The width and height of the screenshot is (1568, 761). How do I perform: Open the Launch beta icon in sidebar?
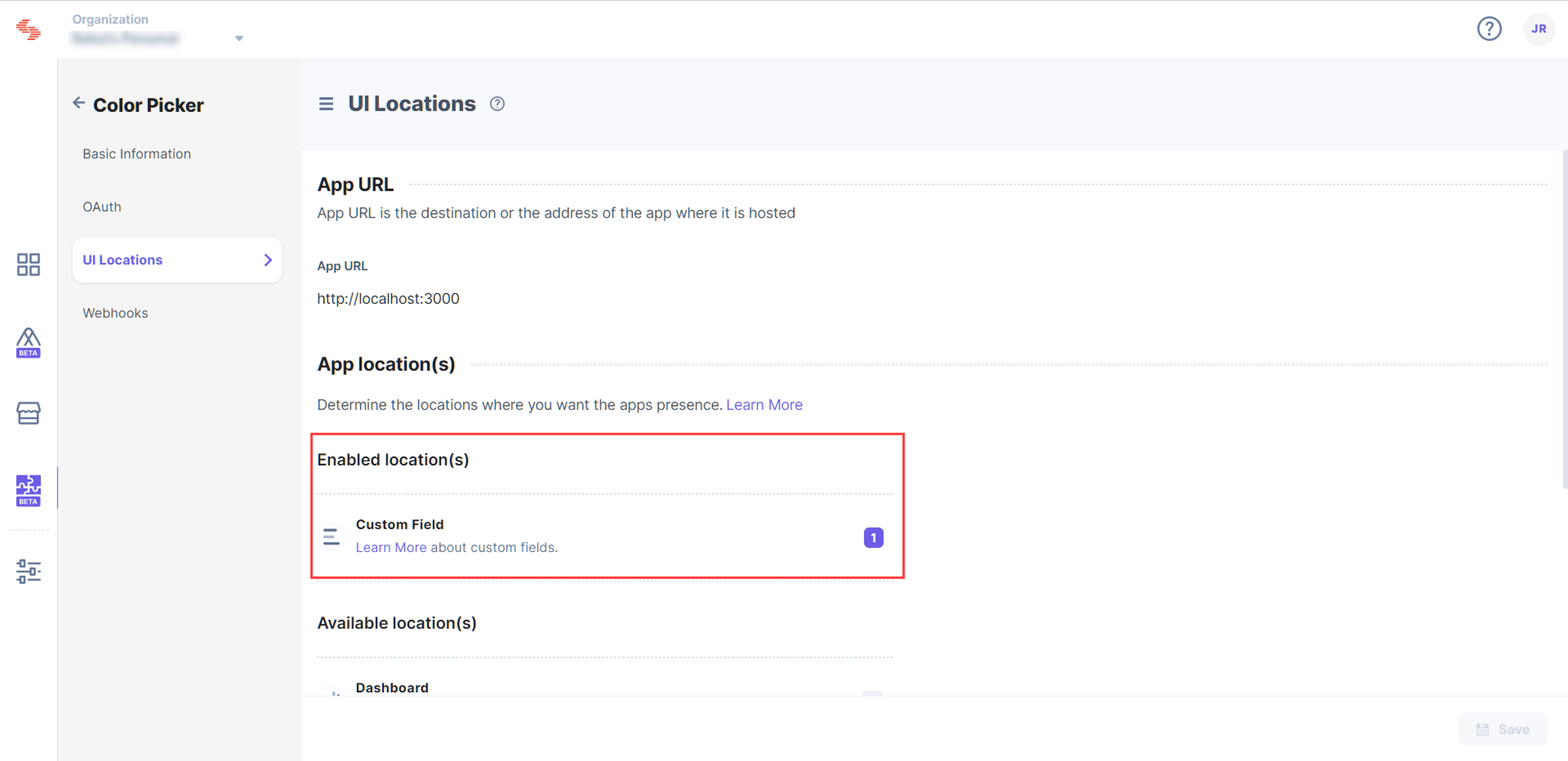click(x=28, y=343)
